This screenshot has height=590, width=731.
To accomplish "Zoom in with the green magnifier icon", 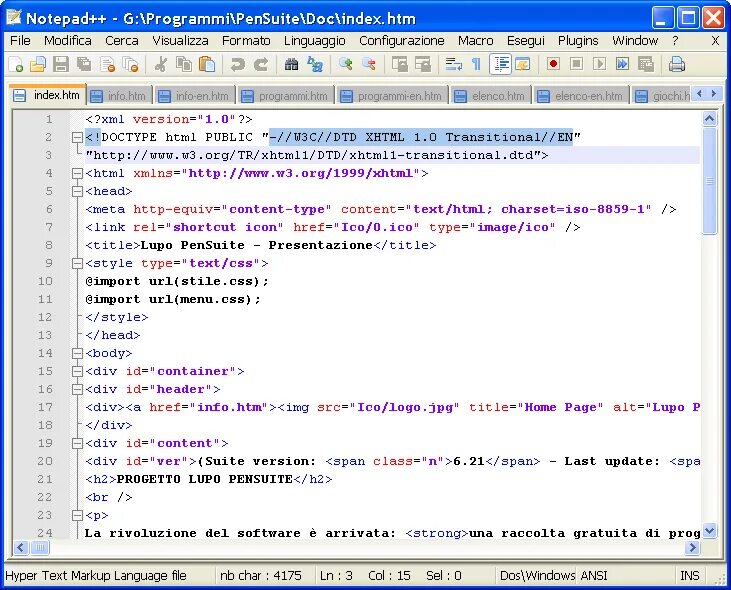I will (345, 64).
